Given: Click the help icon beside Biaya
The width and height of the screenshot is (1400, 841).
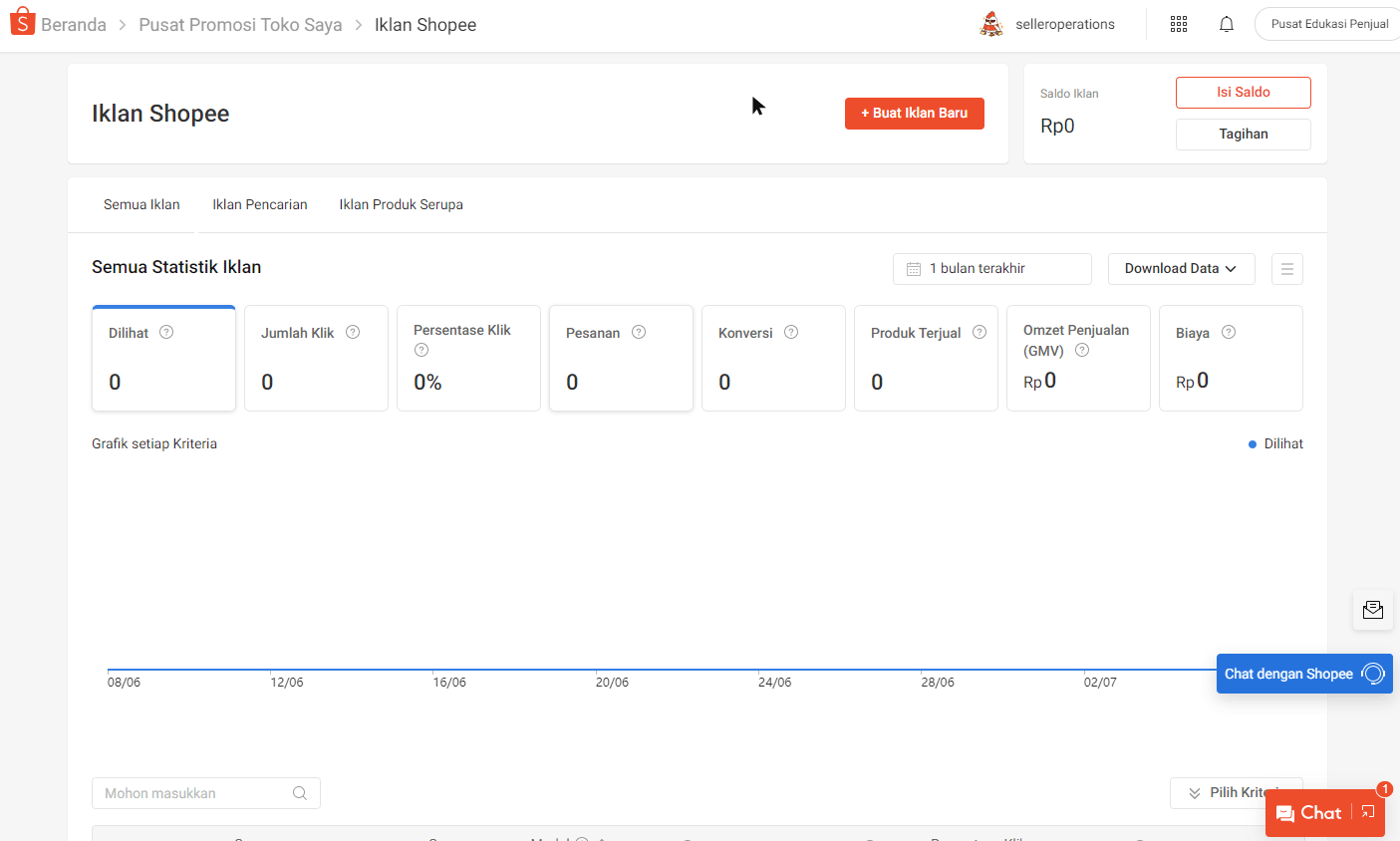Looking at the screenshot, I should pos(1229,332).
